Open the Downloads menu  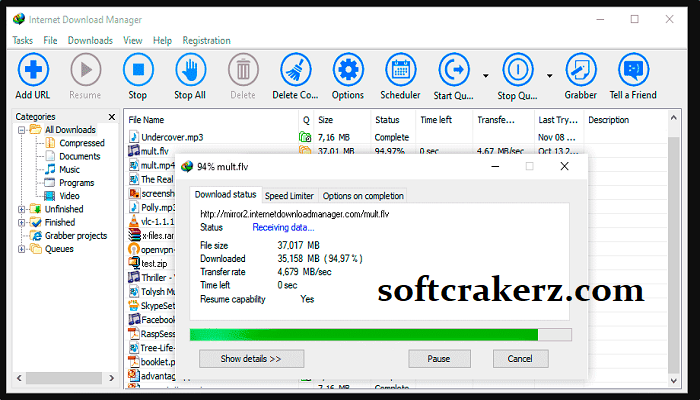click(x=90, y=40)
